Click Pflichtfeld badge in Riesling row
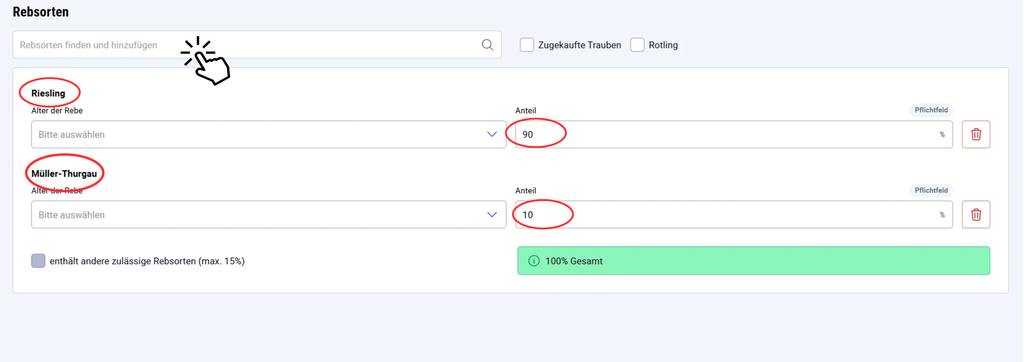This screenshot has width=1024, height=362. click(x=931, y=110)
